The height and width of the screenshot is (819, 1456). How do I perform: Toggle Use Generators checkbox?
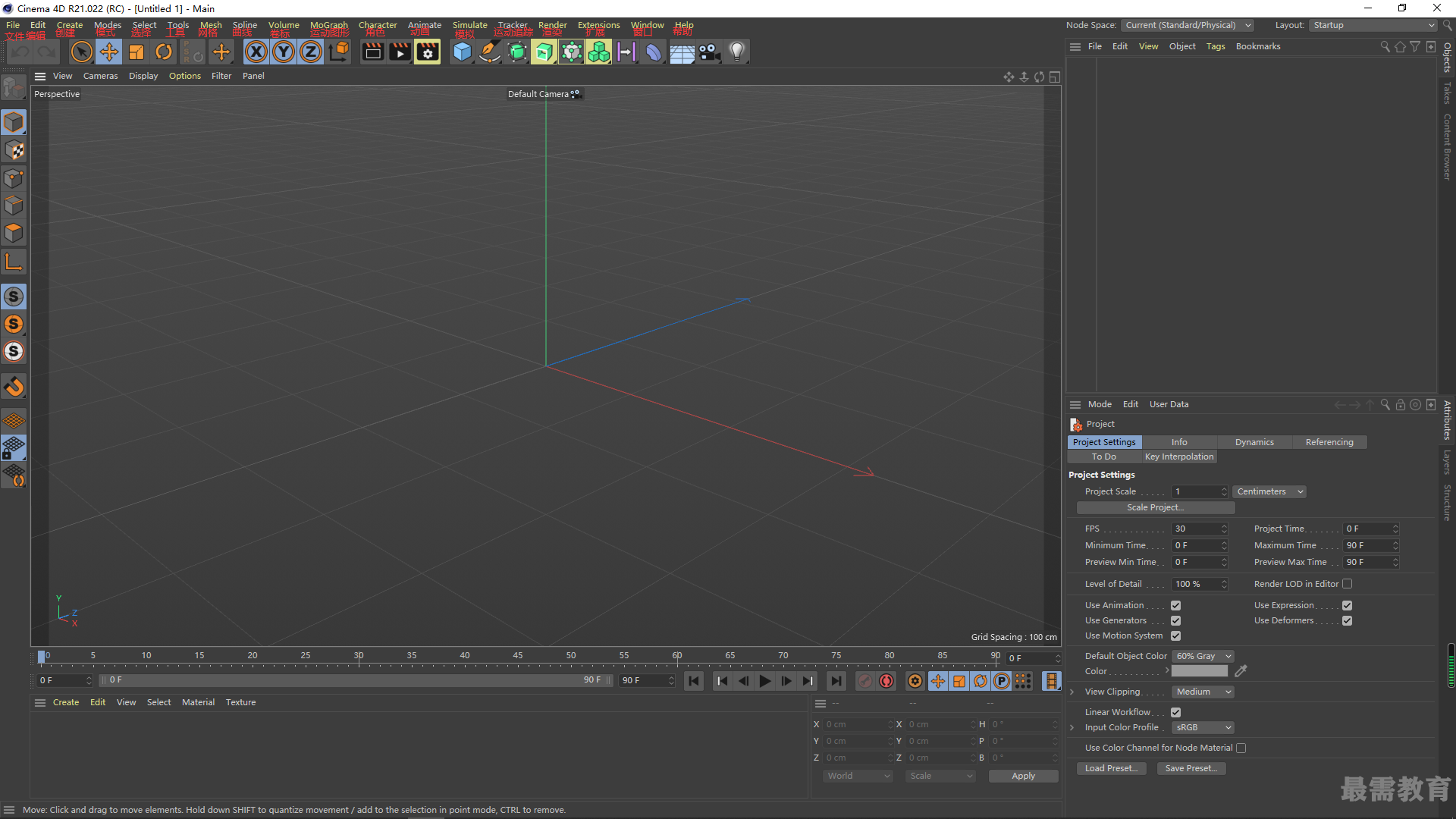point(1175,620)
